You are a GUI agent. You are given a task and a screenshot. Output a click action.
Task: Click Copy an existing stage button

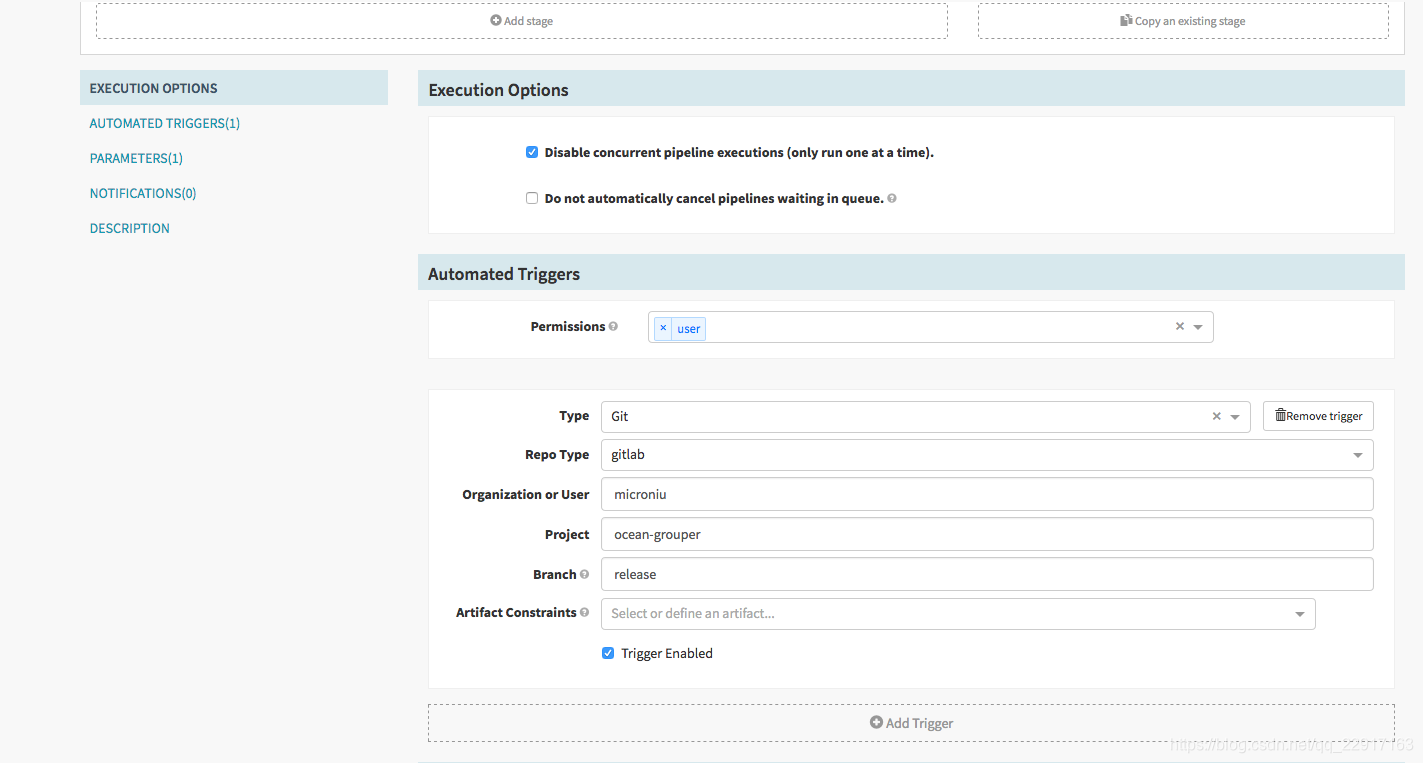coord(1183,21)
